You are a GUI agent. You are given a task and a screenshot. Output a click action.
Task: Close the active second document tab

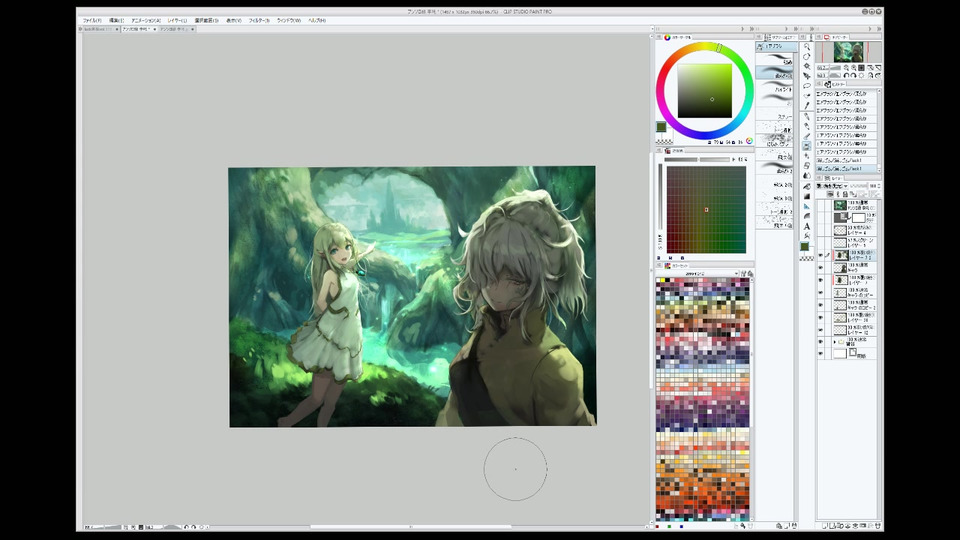[x=155, y=29]
